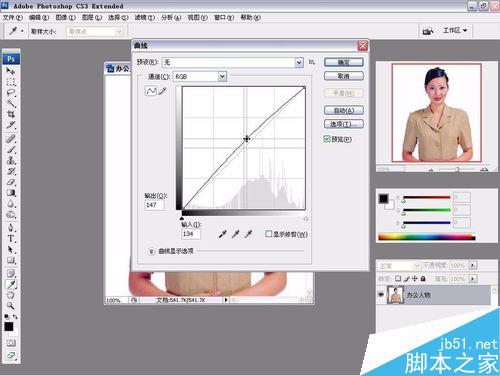Toggle the 预览(P) preview checkbox
This screenshot has width=500, height=376.
click(x=327, y=139)
